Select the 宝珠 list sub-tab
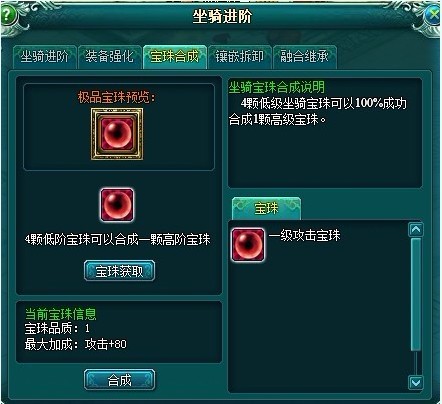Viewport: 442px width, 404px height. point(266,208)
